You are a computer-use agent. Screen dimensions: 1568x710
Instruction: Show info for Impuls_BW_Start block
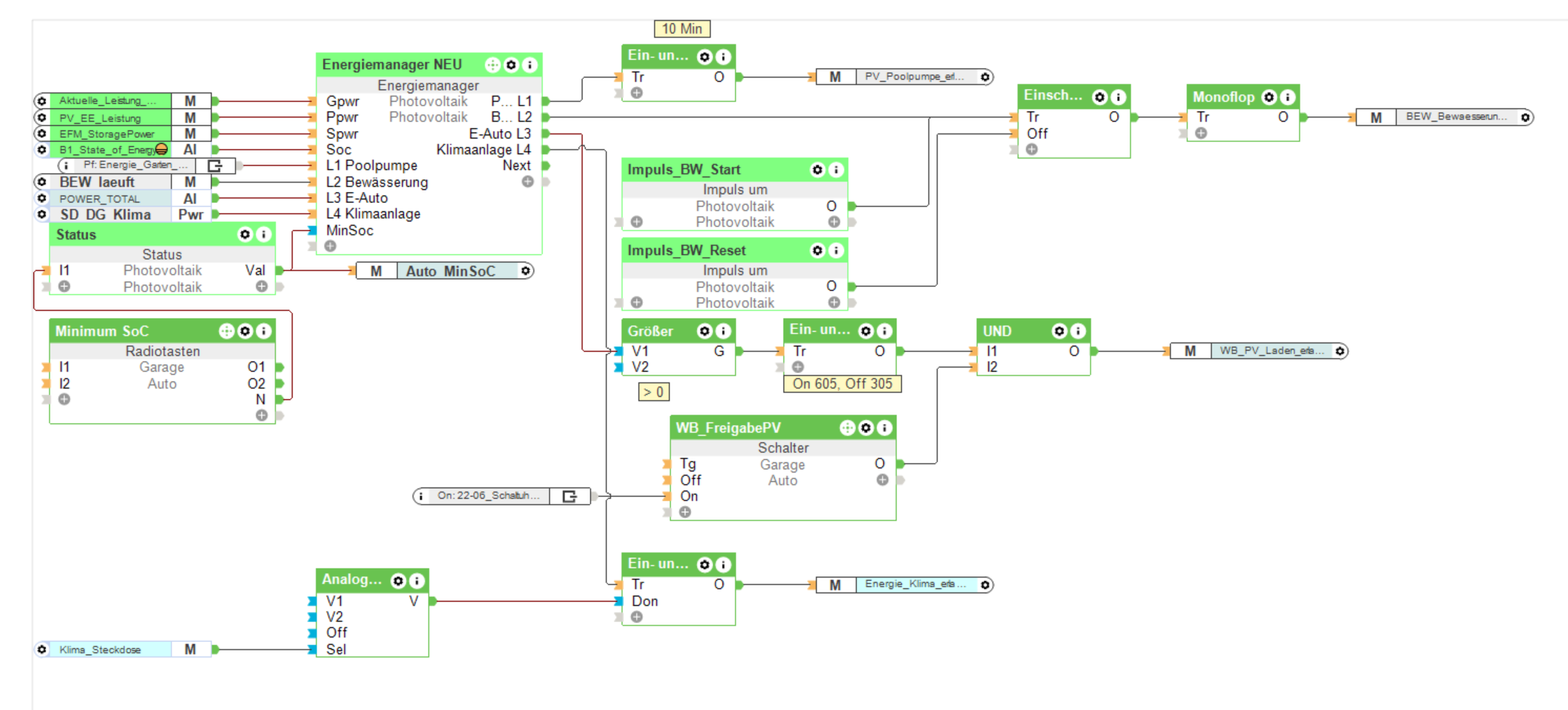pos(836,169)
